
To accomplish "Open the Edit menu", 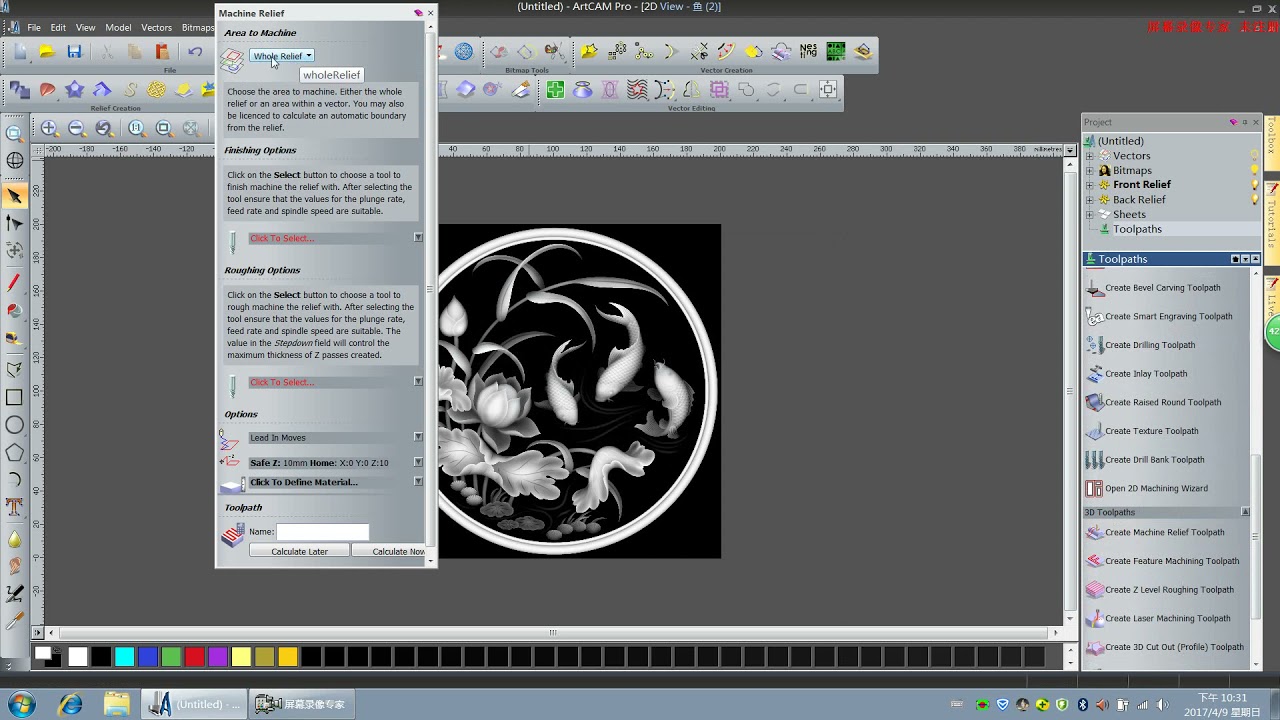I will [58, 28].
